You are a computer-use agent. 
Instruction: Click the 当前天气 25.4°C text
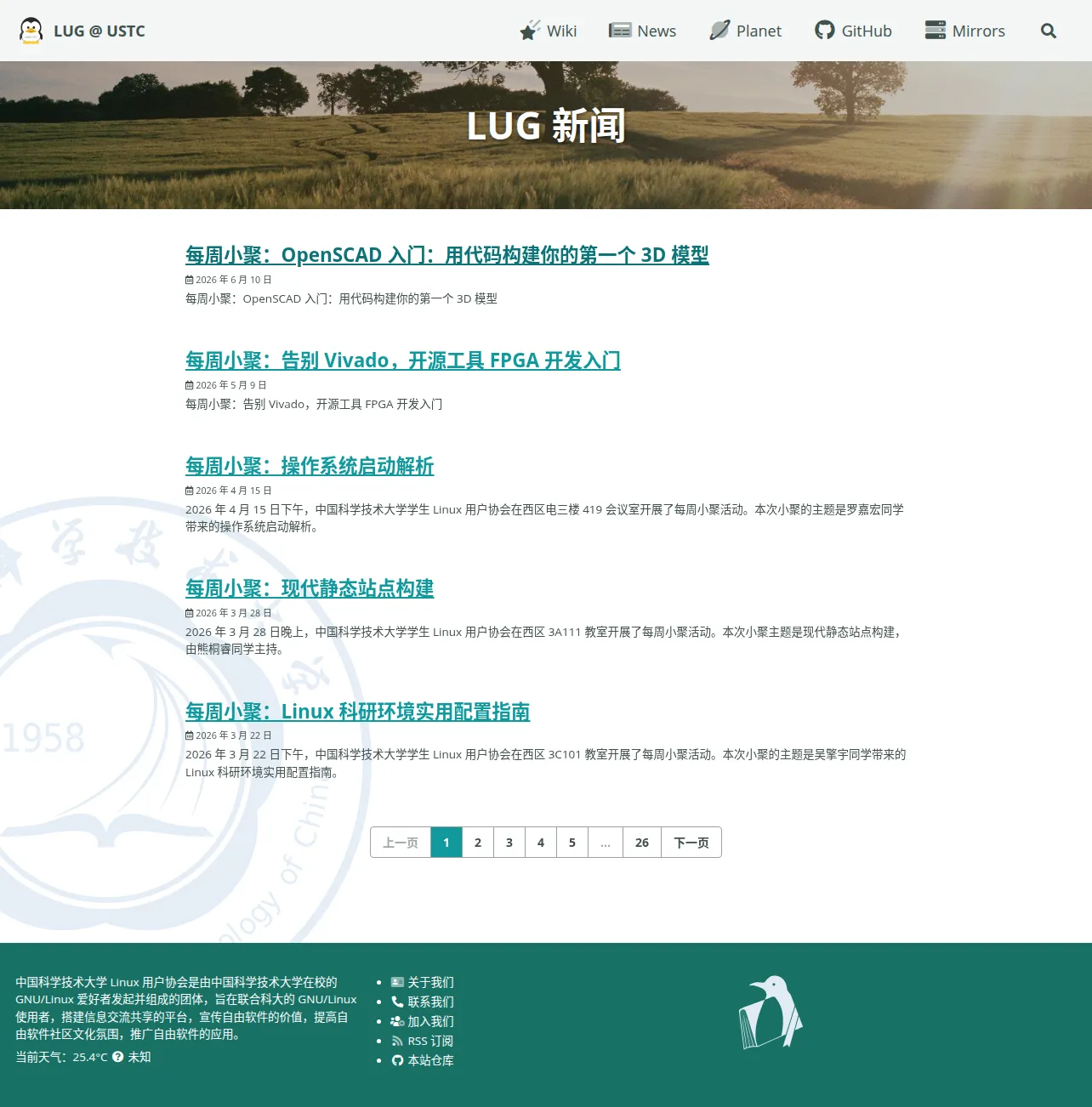coord(61,1057)
